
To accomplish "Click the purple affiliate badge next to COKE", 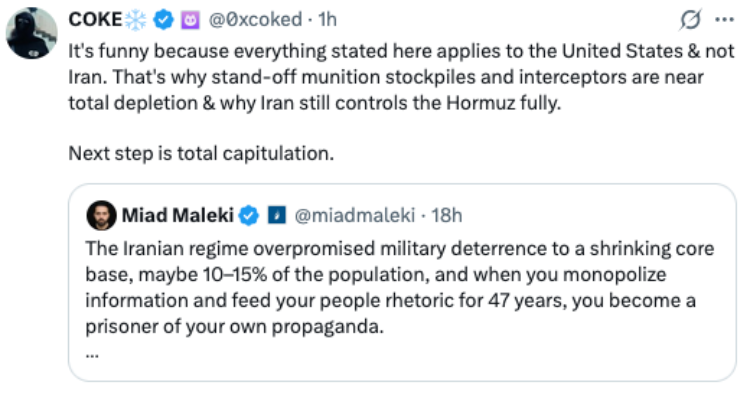I will pyautogui.click(x=190, y=20).
